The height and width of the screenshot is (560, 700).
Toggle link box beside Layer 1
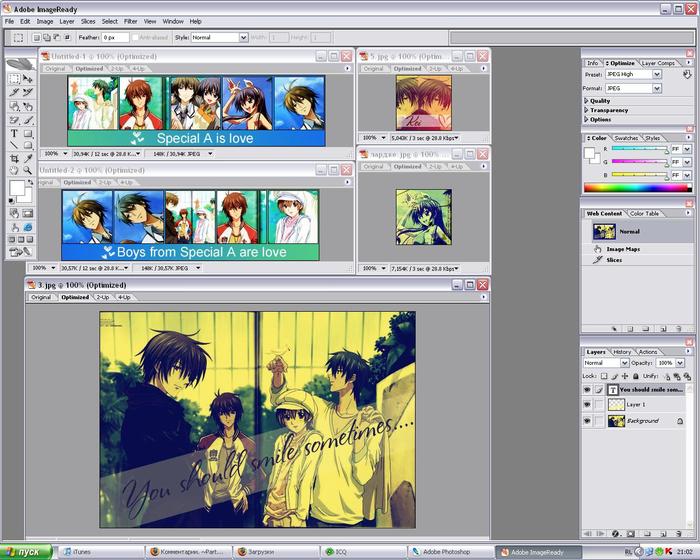[x=600, y=405]
